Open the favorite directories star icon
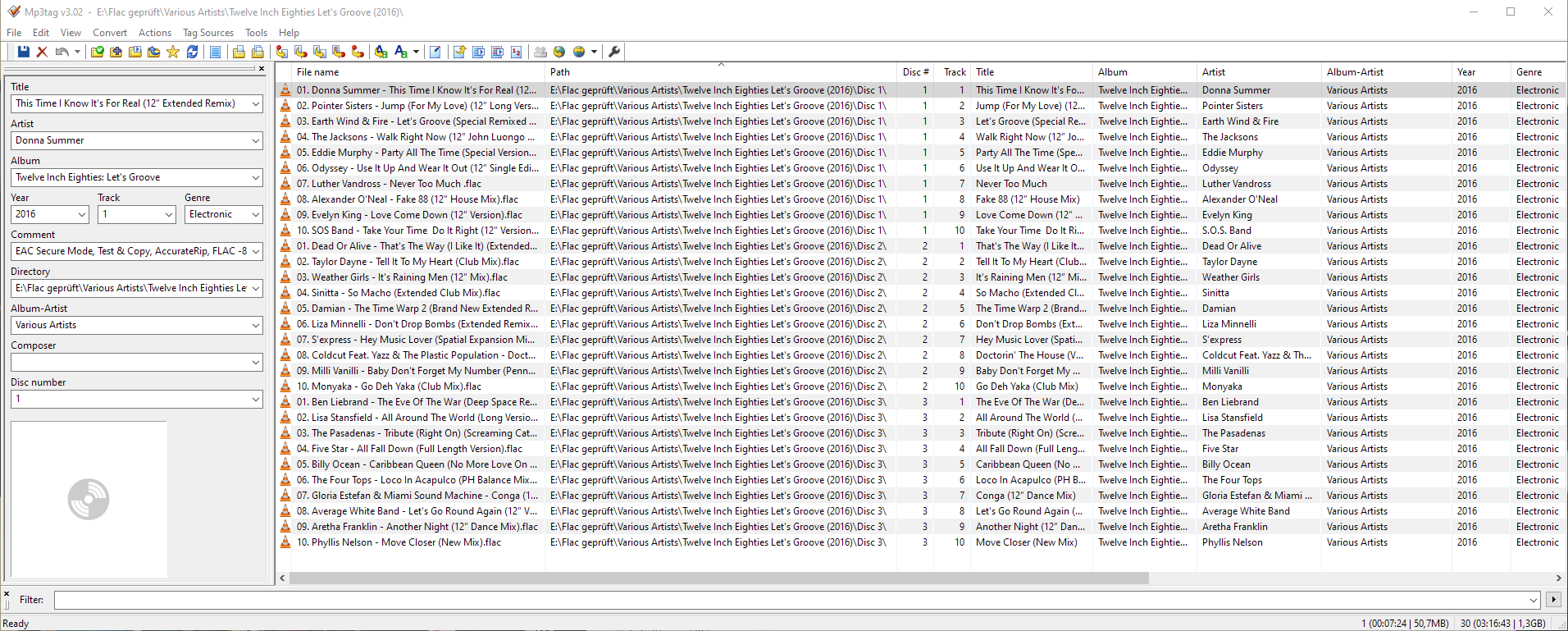Viewport: 1568px width, 631px height. 173,52
